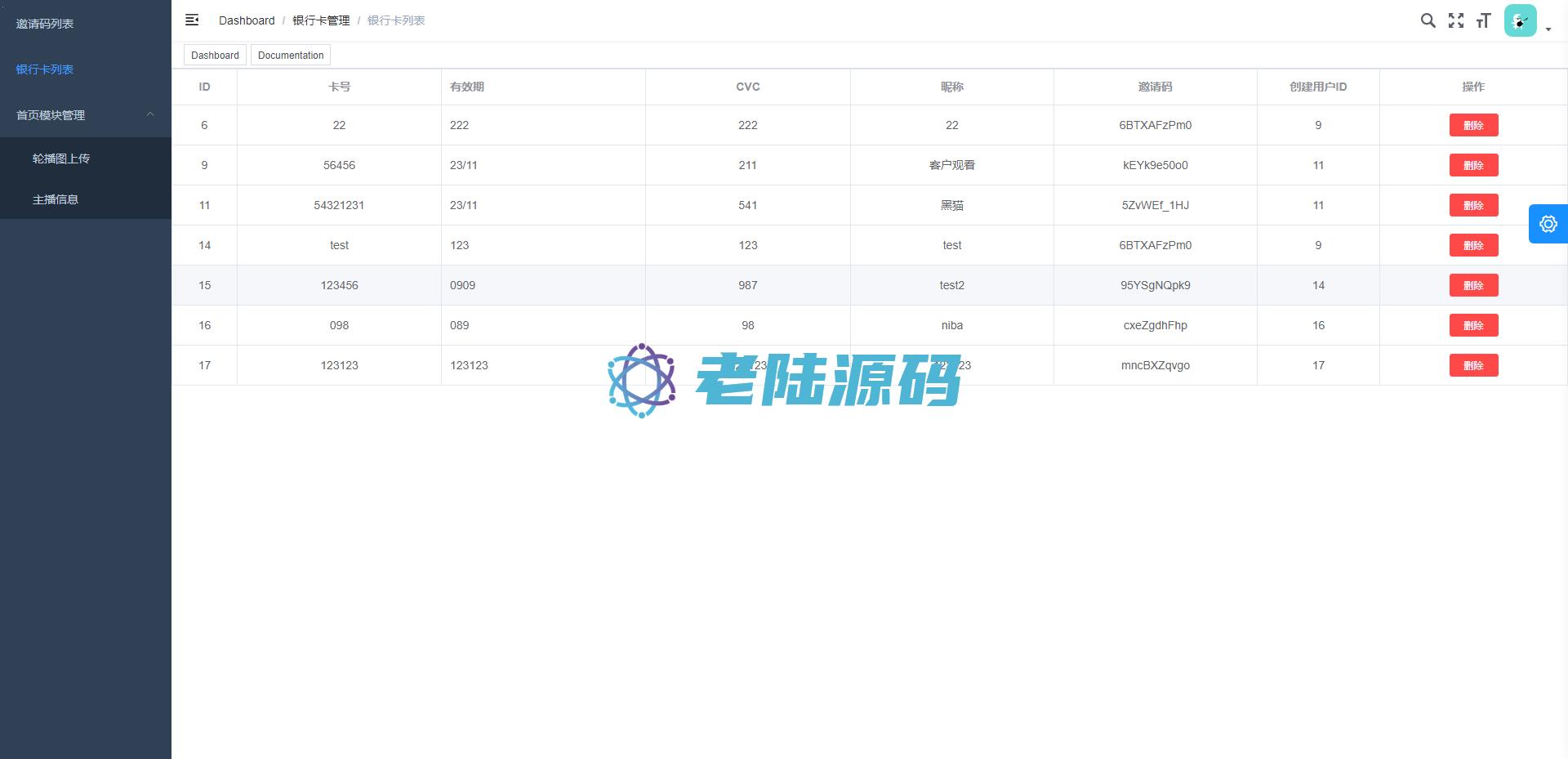
Task: Open the font size selector icon
Action: 1484,20
